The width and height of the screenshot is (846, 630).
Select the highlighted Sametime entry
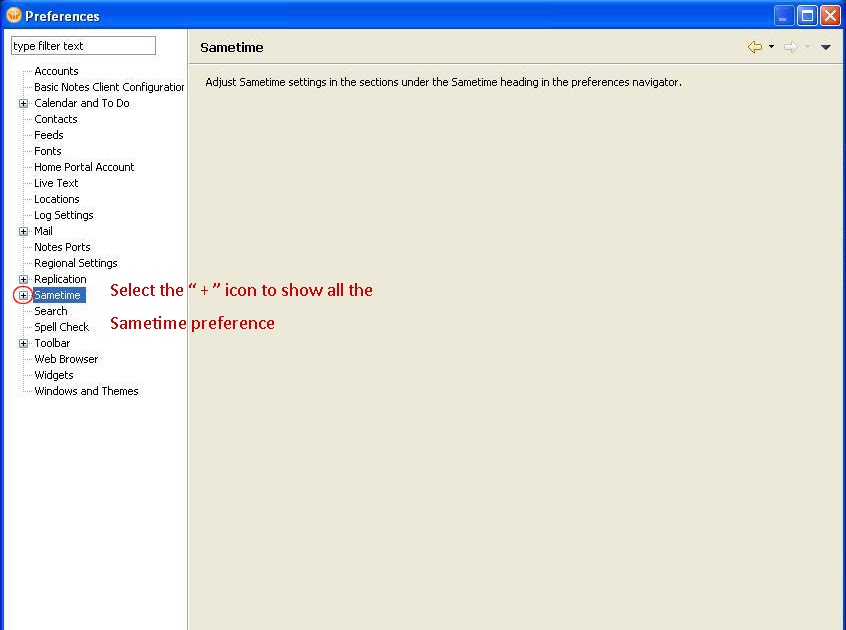pyautogui.click(x=57, y=295)
